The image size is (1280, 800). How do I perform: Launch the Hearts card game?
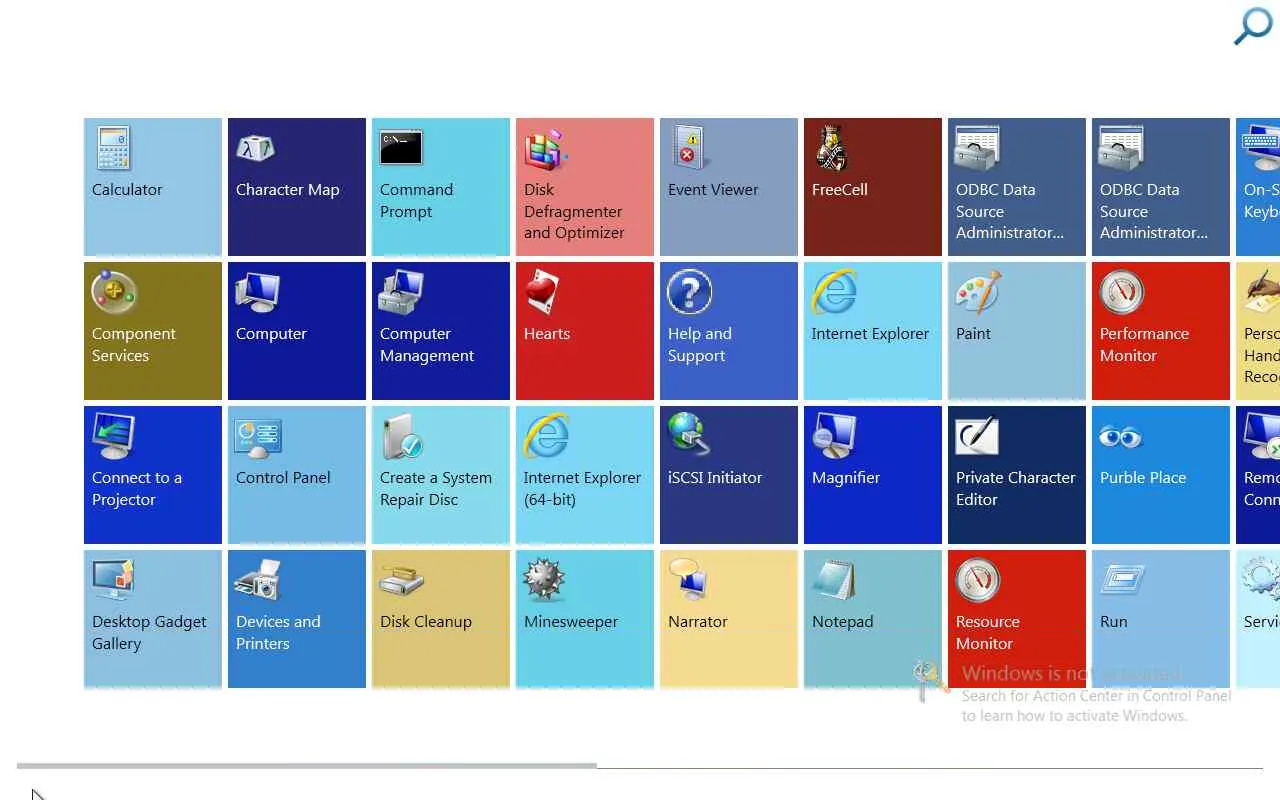(x=585, y=331)
